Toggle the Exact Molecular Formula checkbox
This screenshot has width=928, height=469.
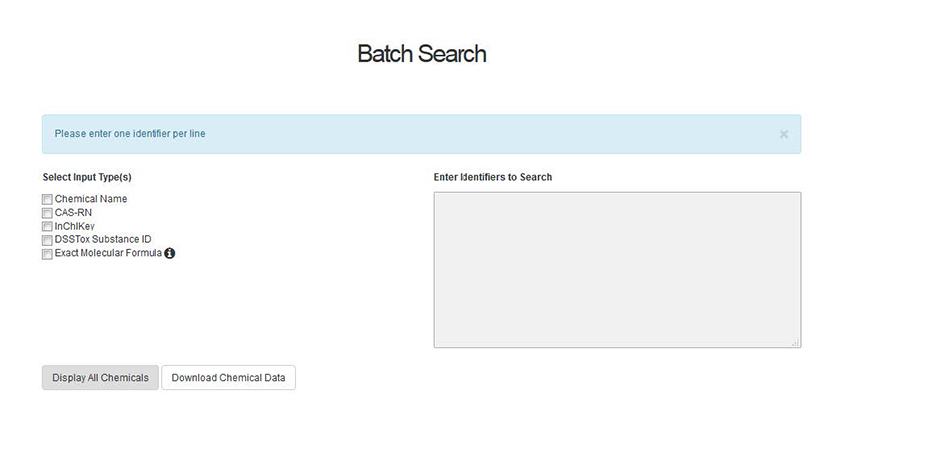47,254
